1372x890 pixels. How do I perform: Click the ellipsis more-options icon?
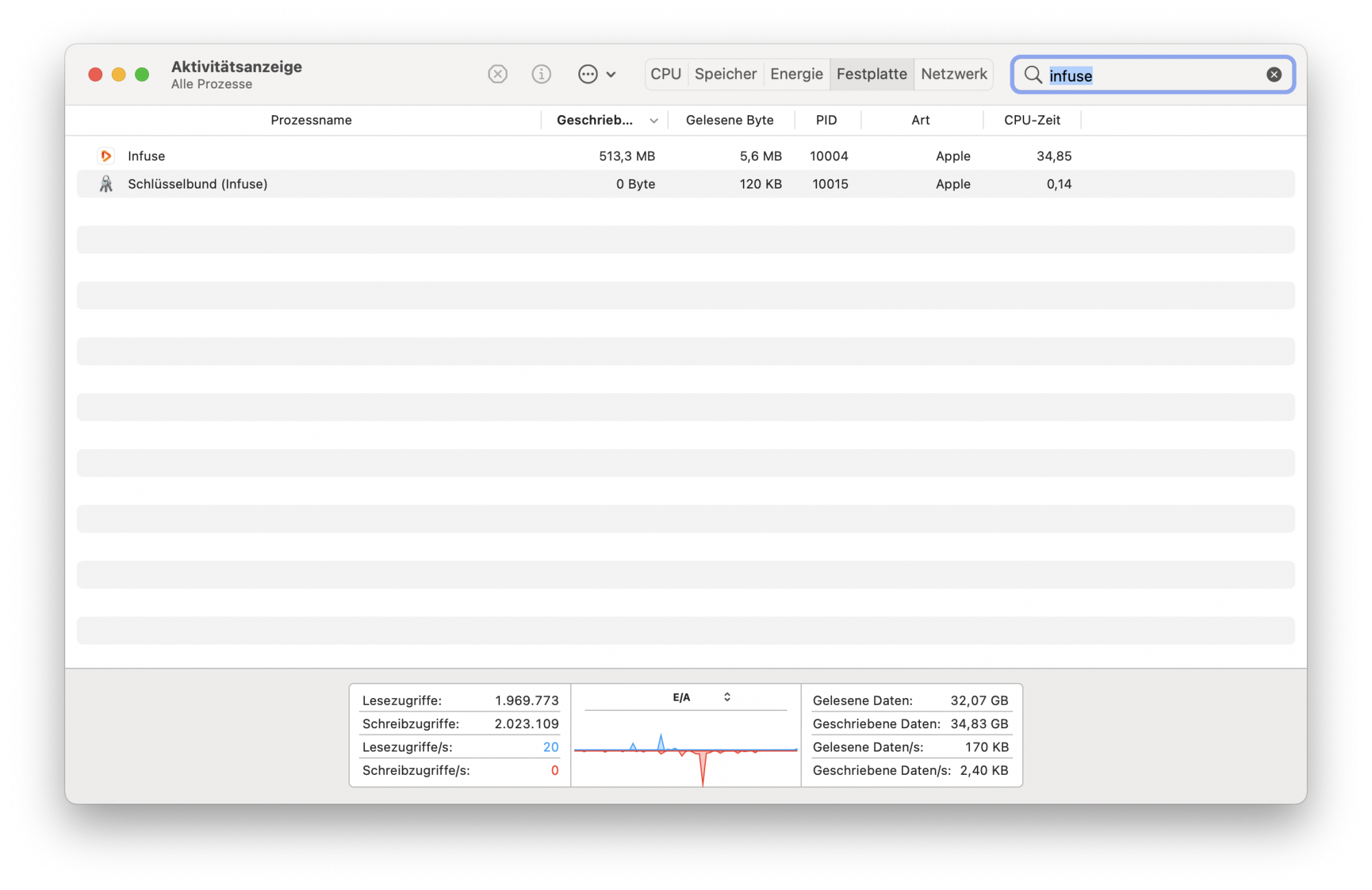pyautogui.click(x=588, y=74)
